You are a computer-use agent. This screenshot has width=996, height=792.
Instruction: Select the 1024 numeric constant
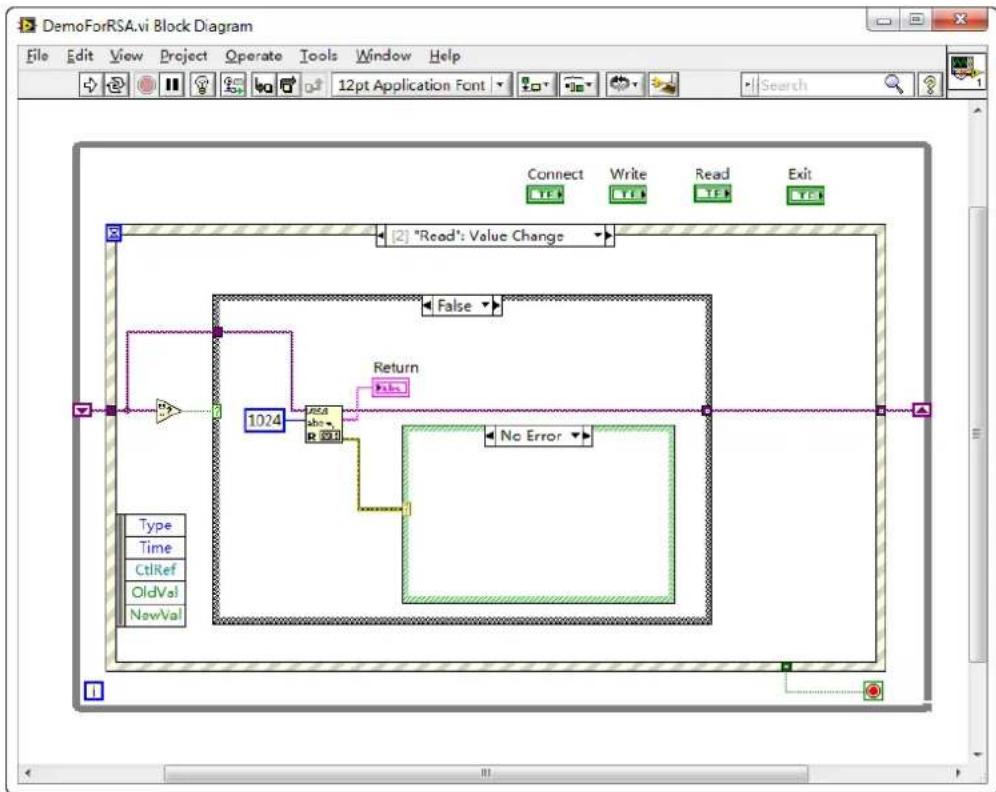tap(265, 420)
